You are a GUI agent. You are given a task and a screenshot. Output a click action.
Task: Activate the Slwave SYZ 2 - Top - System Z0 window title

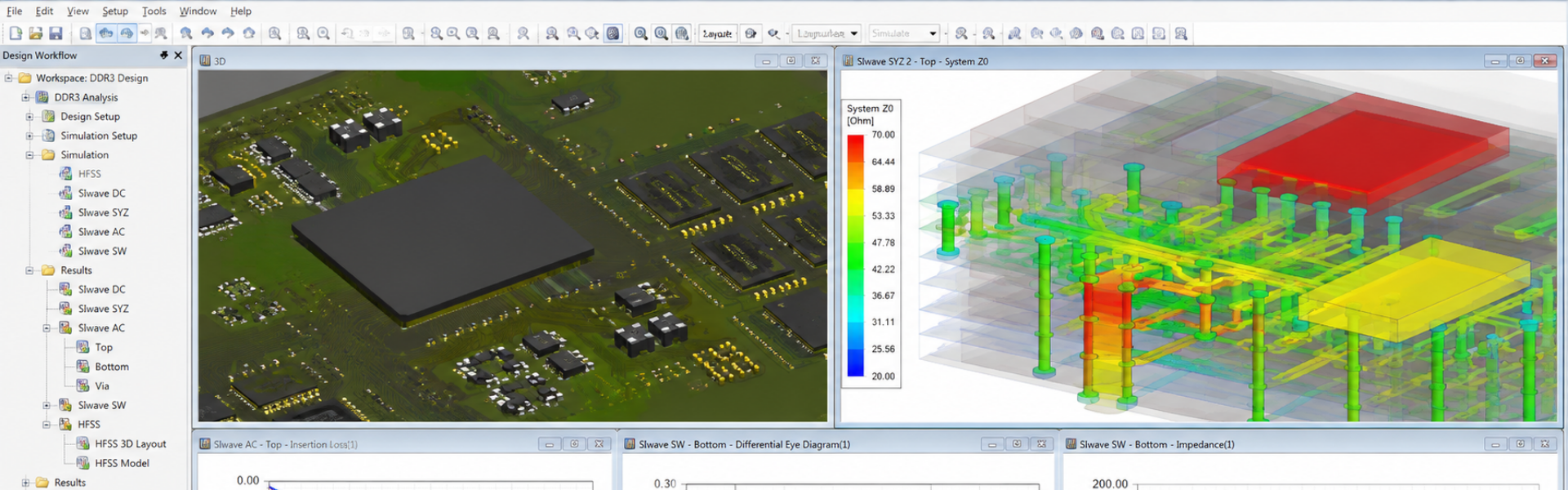point(922,61)
